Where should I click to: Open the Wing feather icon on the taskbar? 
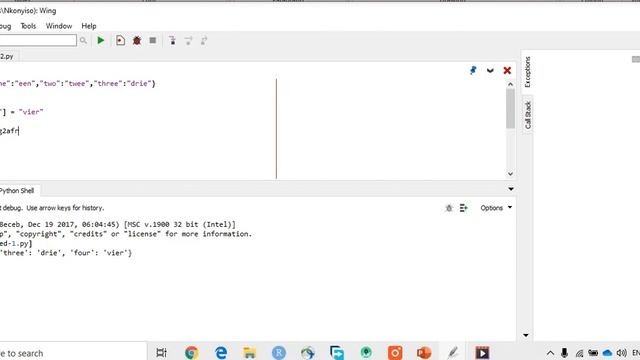453,353
